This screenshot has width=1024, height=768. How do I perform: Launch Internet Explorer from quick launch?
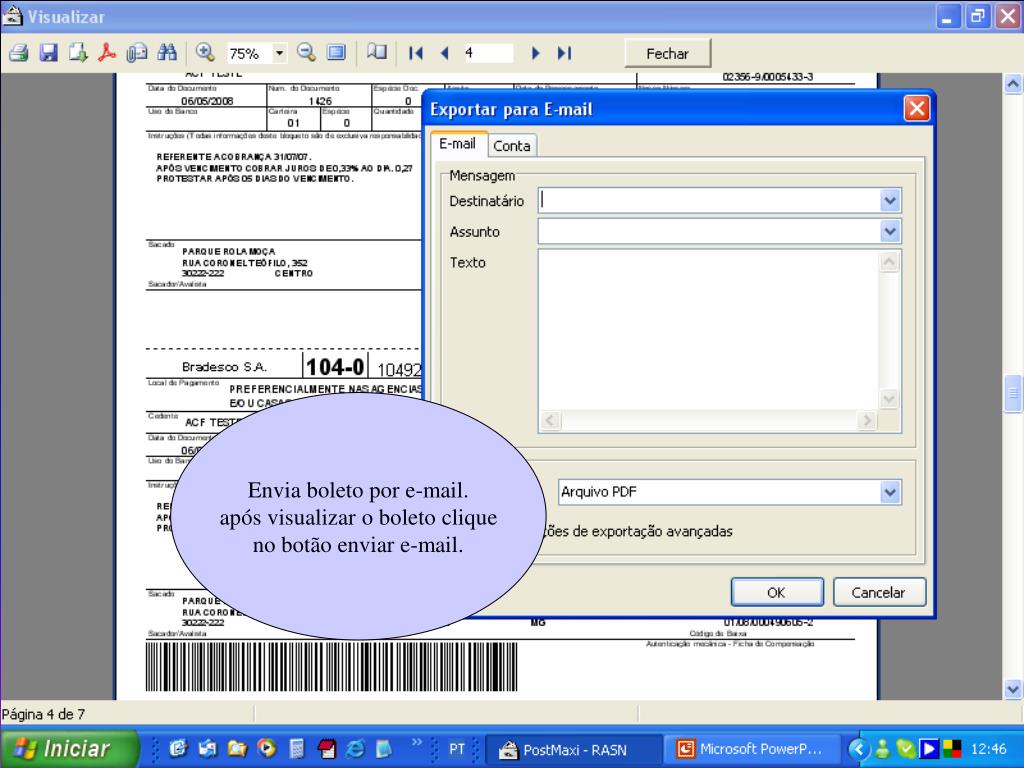click(355, 748)
